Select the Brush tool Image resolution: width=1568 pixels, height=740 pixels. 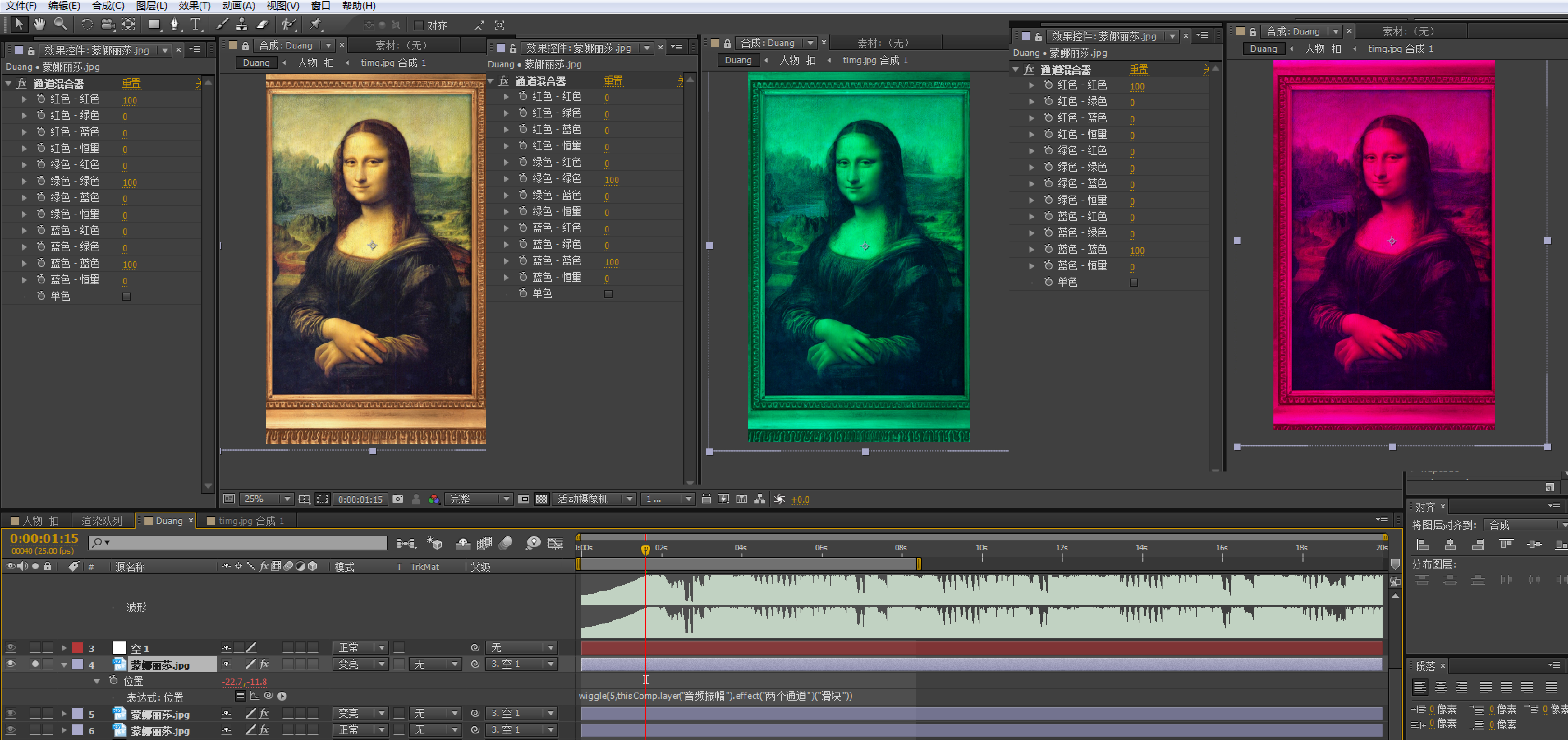pos(222,24)
